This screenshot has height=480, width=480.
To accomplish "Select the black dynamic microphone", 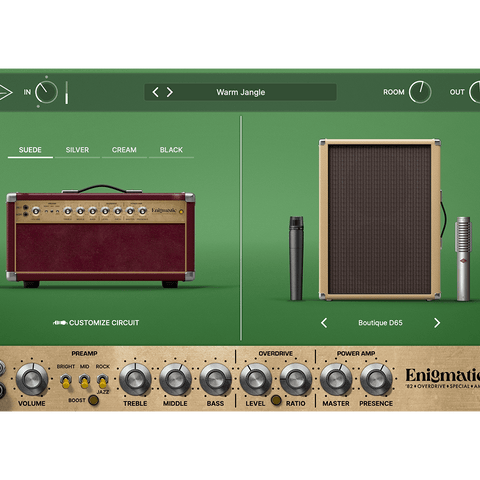I will tap(296, 258).
